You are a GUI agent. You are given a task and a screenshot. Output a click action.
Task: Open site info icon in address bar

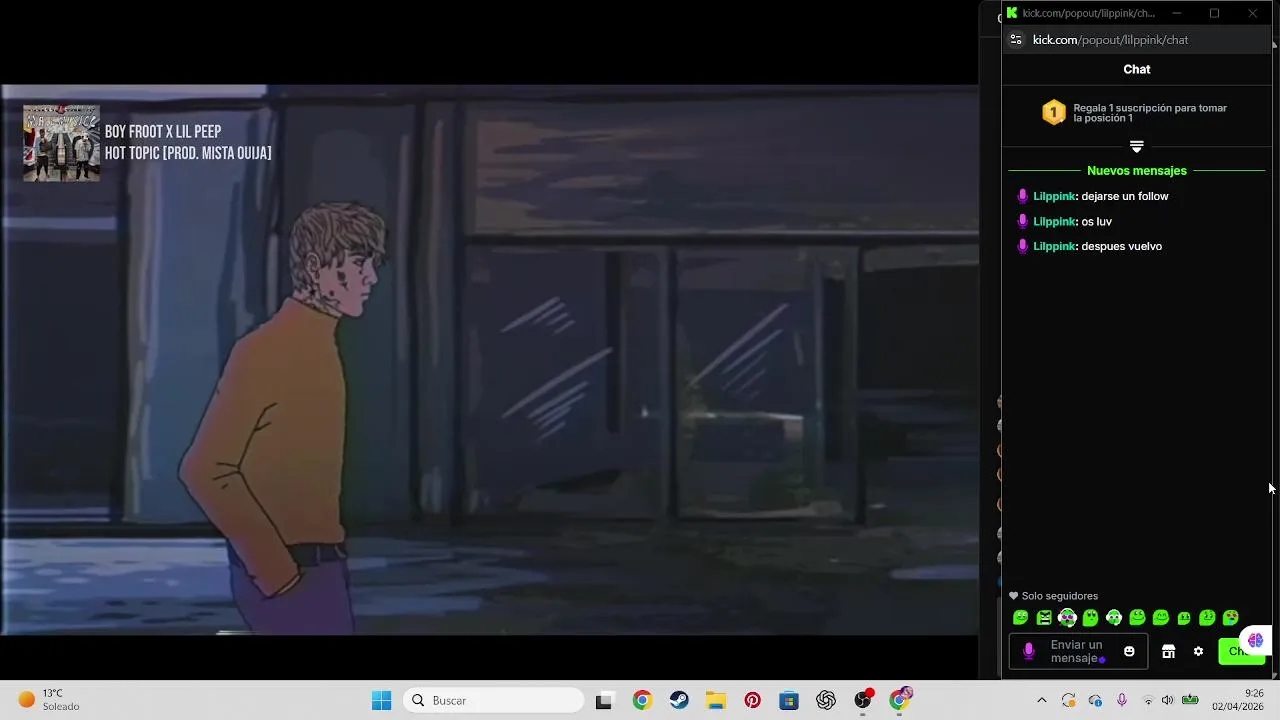point(1016,40)
